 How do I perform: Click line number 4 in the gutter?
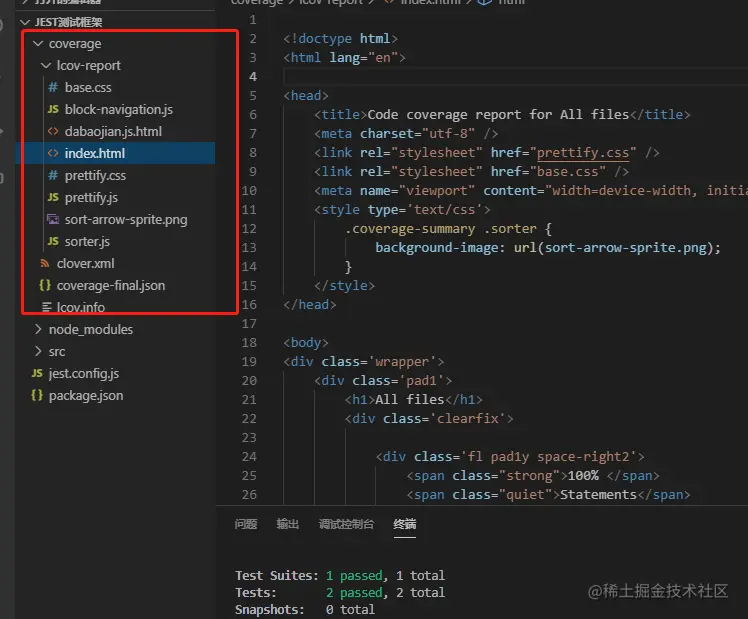[253, 76]
